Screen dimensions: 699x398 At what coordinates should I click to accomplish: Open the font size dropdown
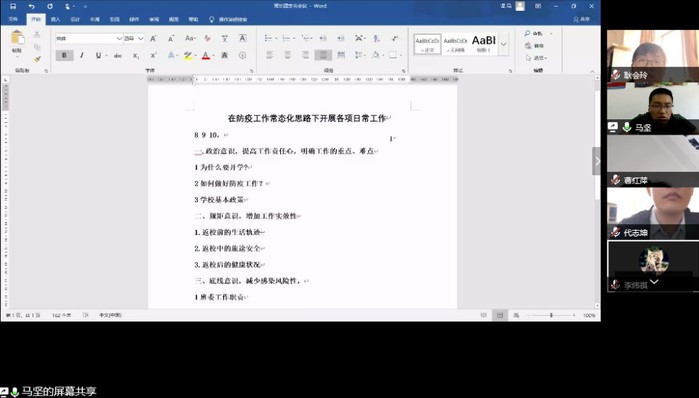point(140,39)
